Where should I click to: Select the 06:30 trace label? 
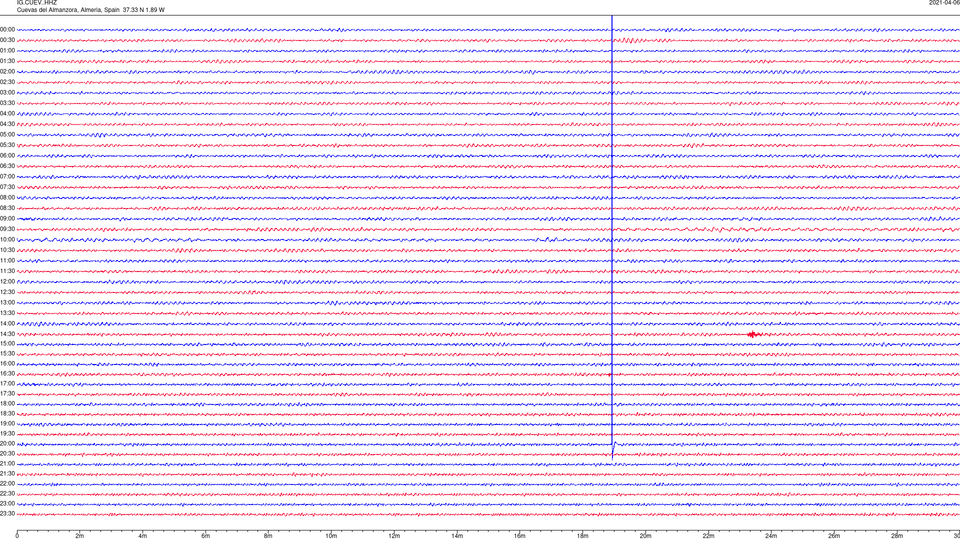7,166
